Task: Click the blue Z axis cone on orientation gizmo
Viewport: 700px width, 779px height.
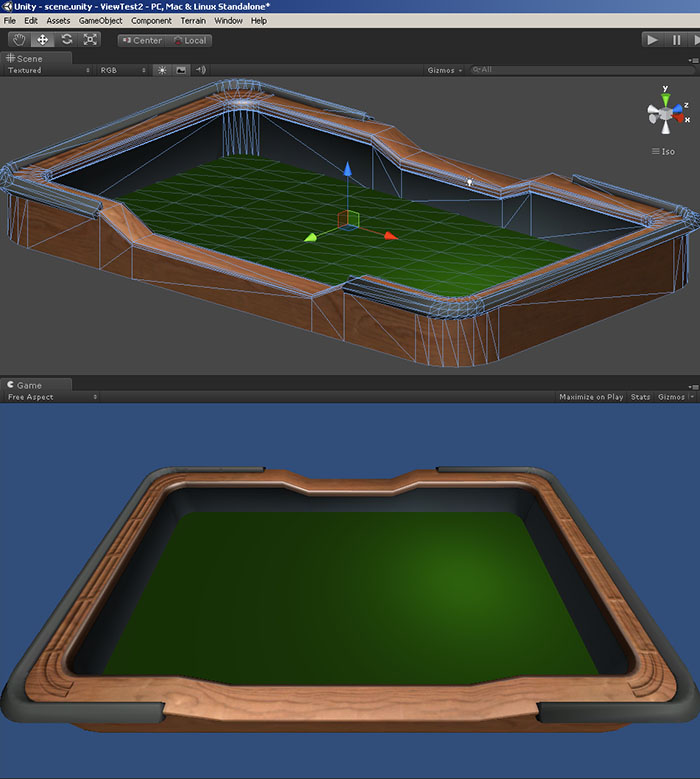Action: coord(678,108)
